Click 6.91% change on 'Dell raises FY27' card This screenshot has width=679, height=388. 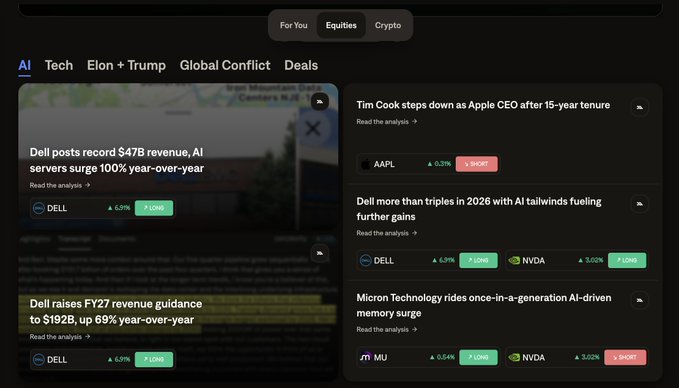119,359
